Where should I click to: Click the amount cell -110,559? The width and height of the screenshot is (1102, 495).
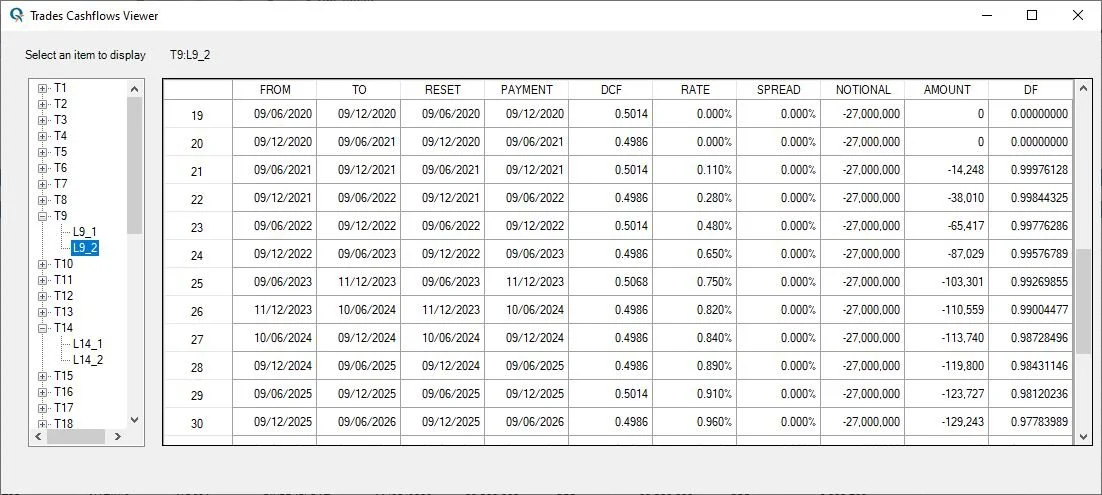947,310
